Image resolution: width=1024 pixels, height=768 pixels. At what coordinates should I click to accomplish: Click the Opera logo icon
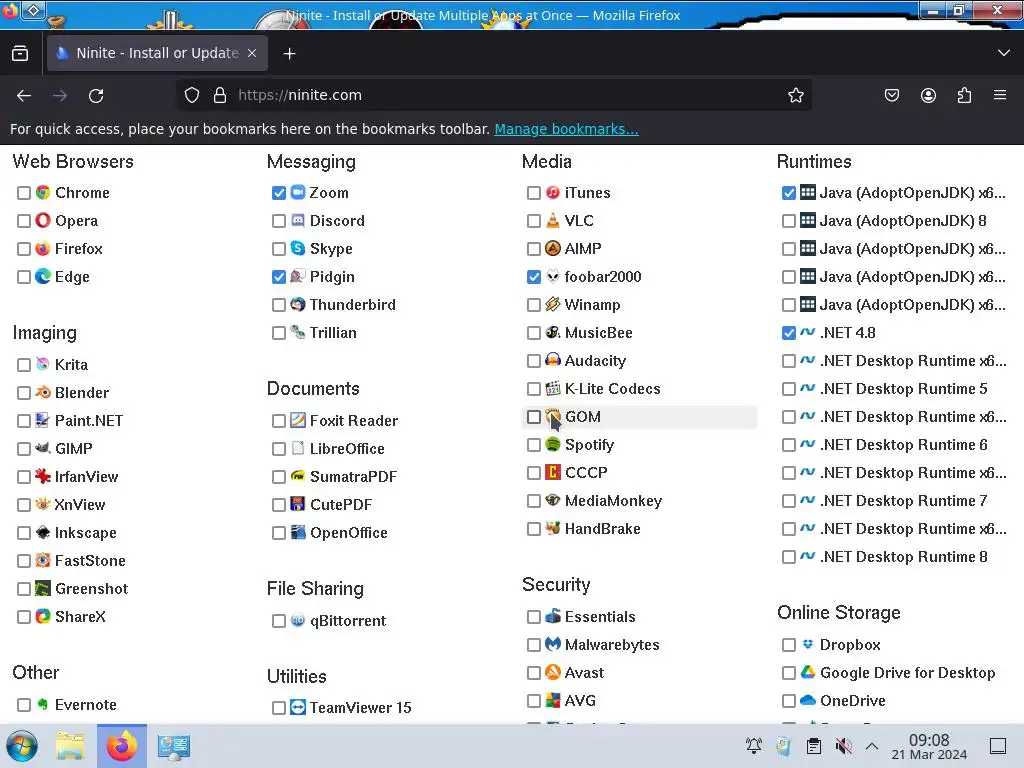click(43, 221)
